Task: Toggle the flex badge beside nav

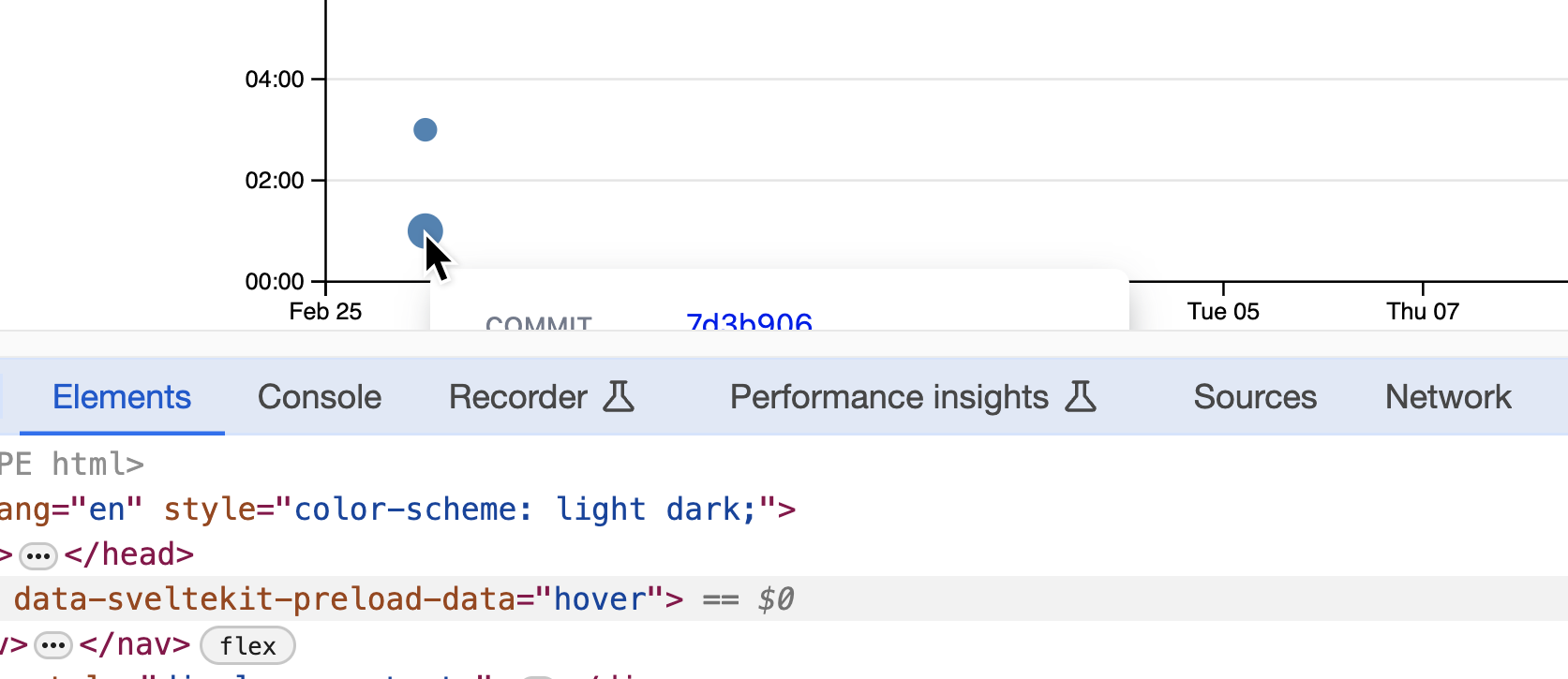Action: click(x=247, y=646)
